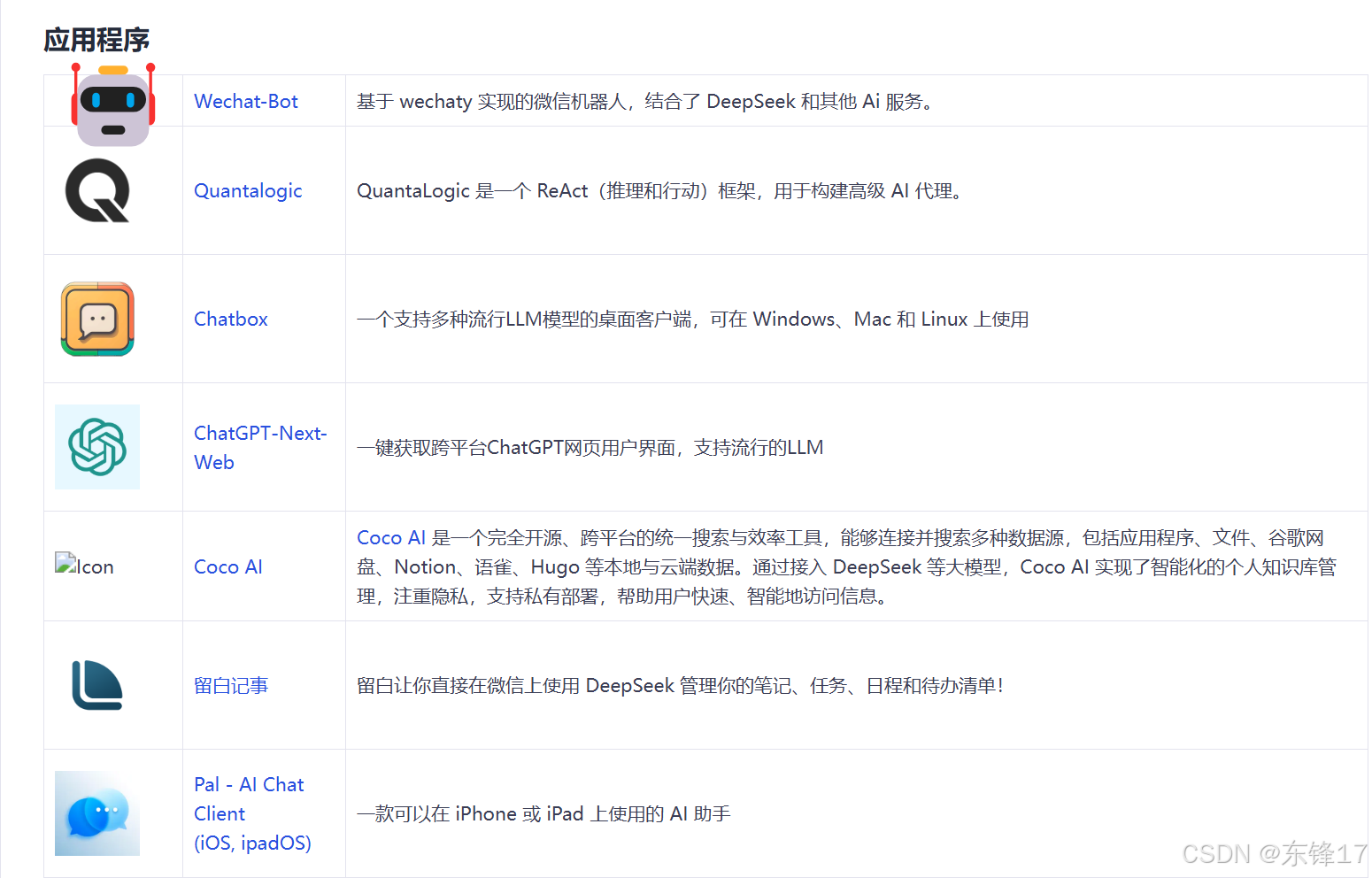Open the Coco AI link in name column

(228, 566)
